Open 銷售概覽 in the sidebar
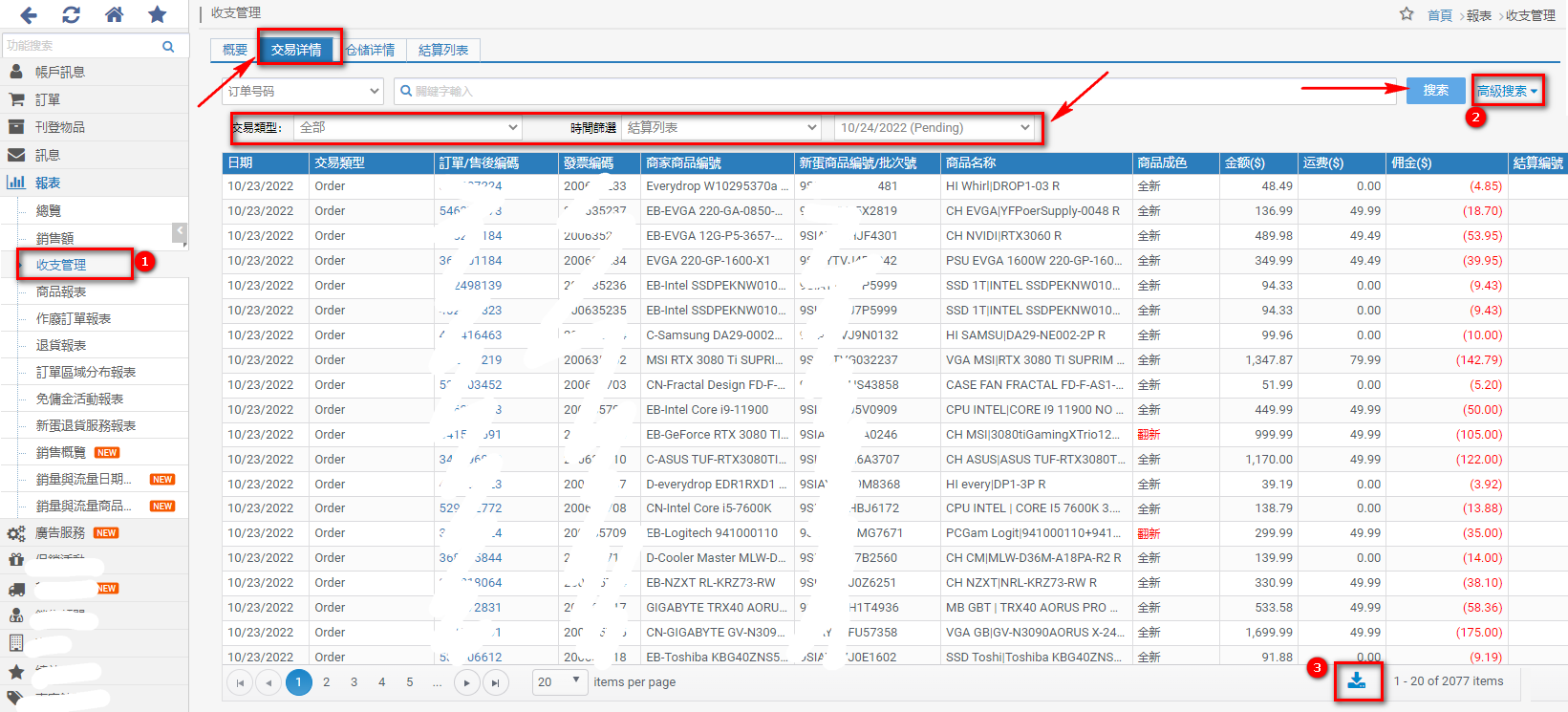Image resolution: width=1568 pixels, height=712 pixels. (x=61, y=452)
